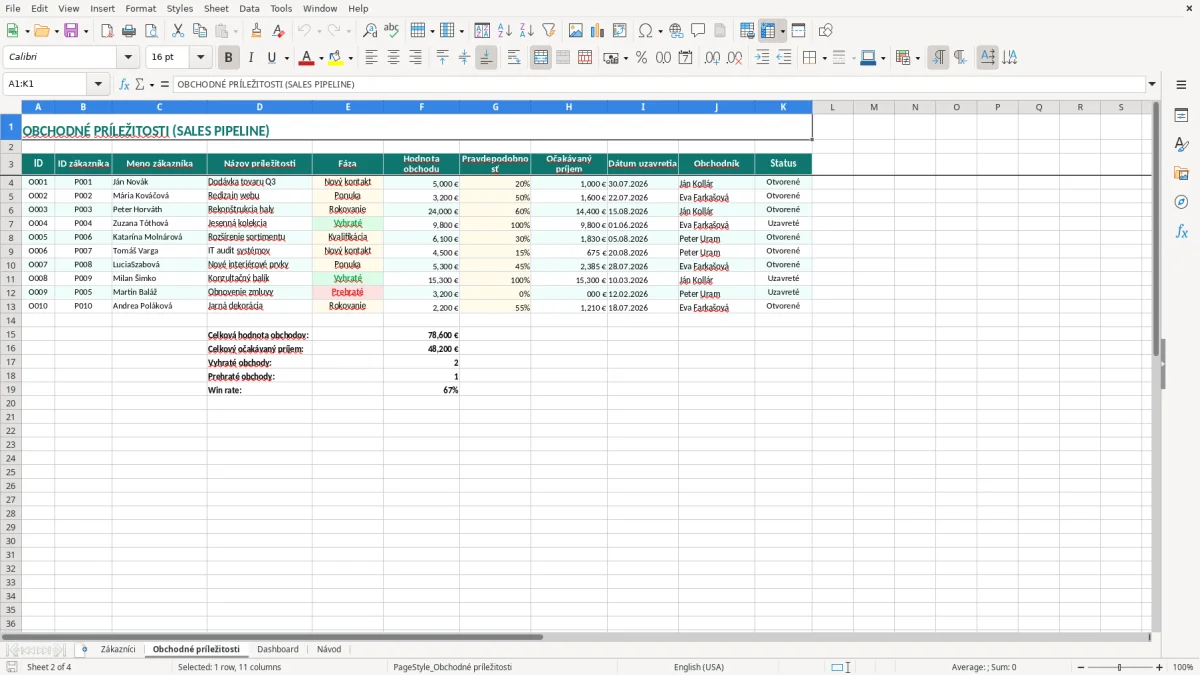Click the Format as Percent icon
1200x675 pixels.
(x=642, y=58)
